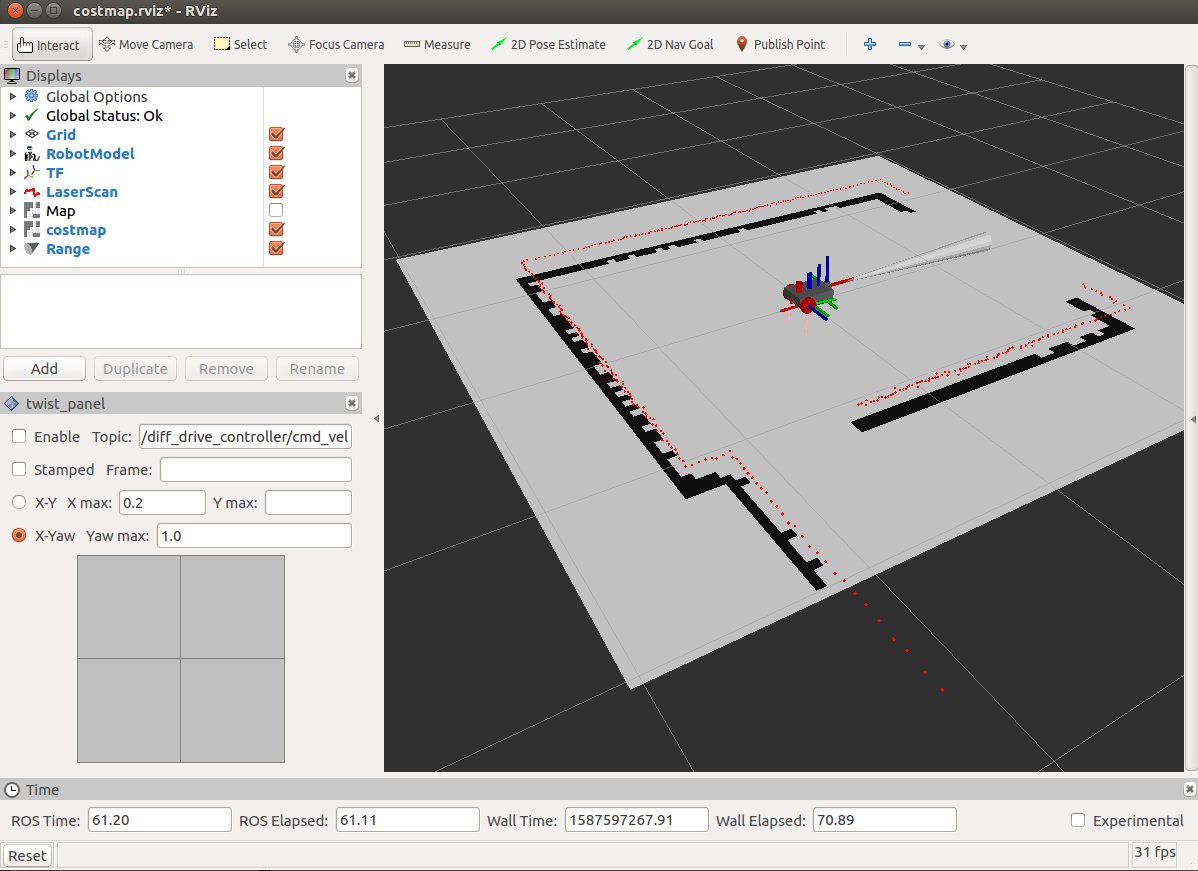Activate 2D Nav Goal tool

click(669, 44)
